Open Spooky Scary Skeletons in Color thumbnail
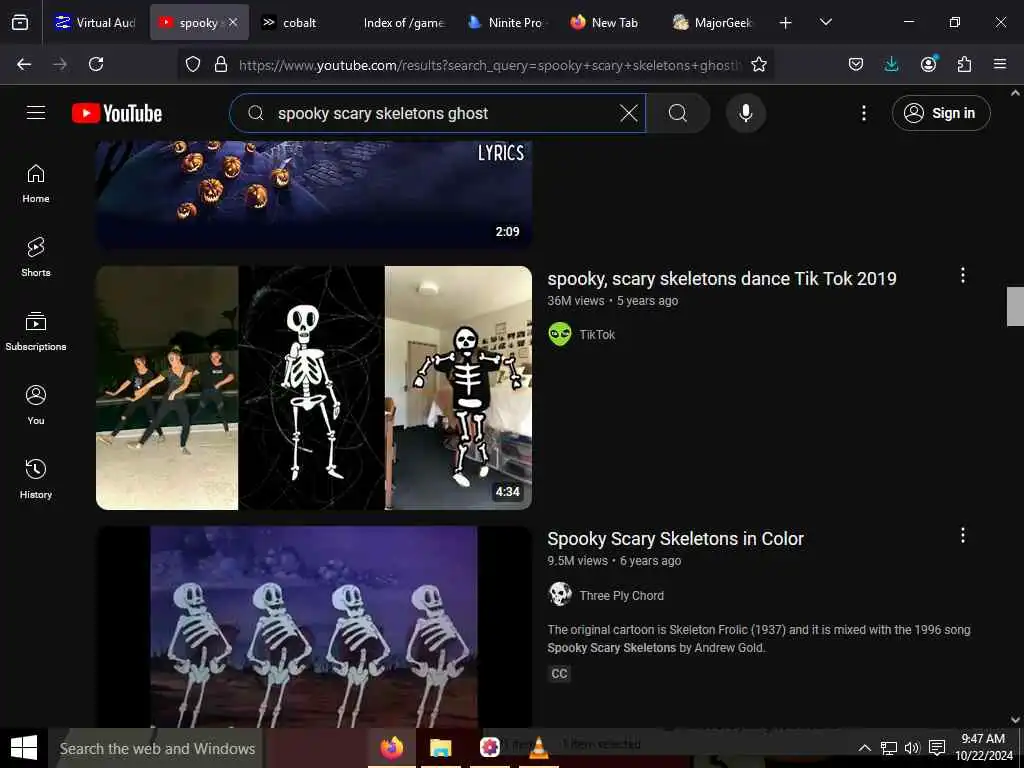Image resolution: width=1024 pixels, height=768 pixels. pos(314,627)
